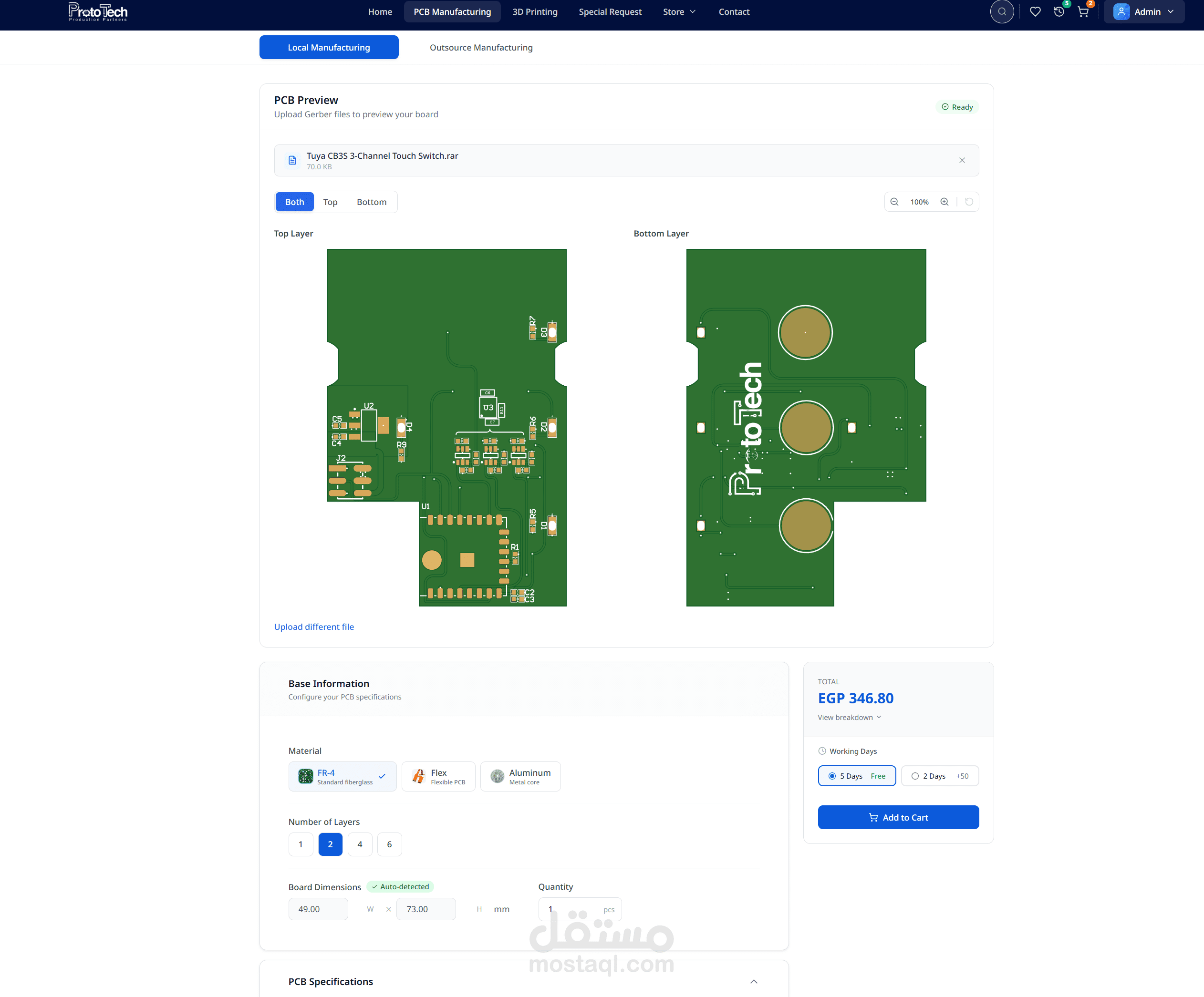1204x997 pixels.
Task: Select the 2 Days working option
Action: 939,776
